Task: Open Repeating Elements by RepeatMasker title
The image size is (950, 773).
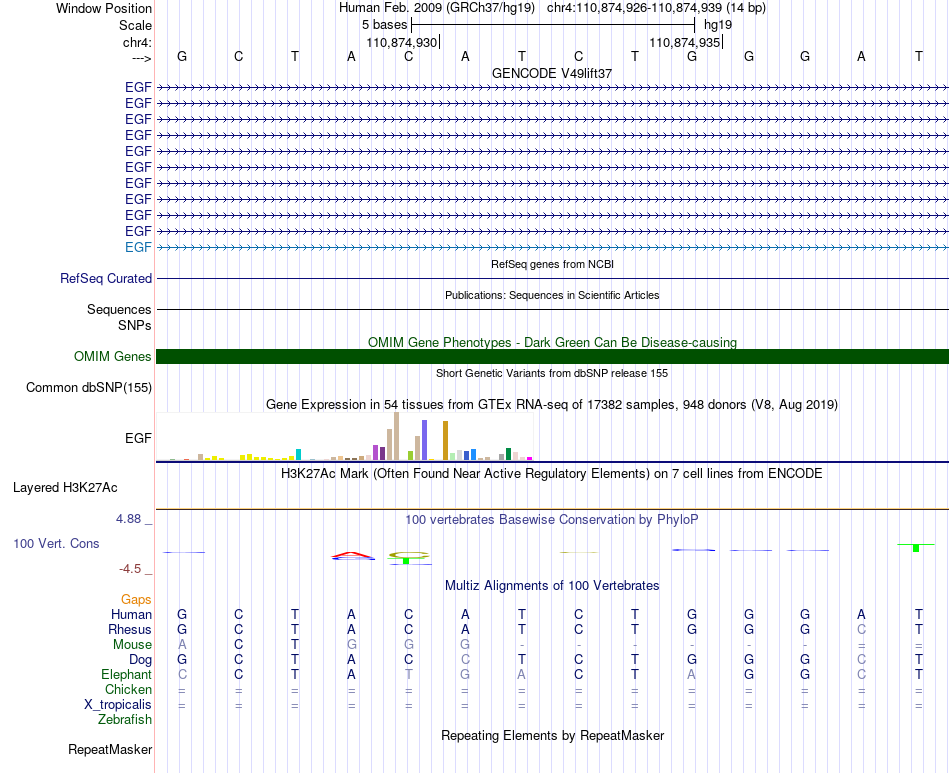Action: coord(552,736)
